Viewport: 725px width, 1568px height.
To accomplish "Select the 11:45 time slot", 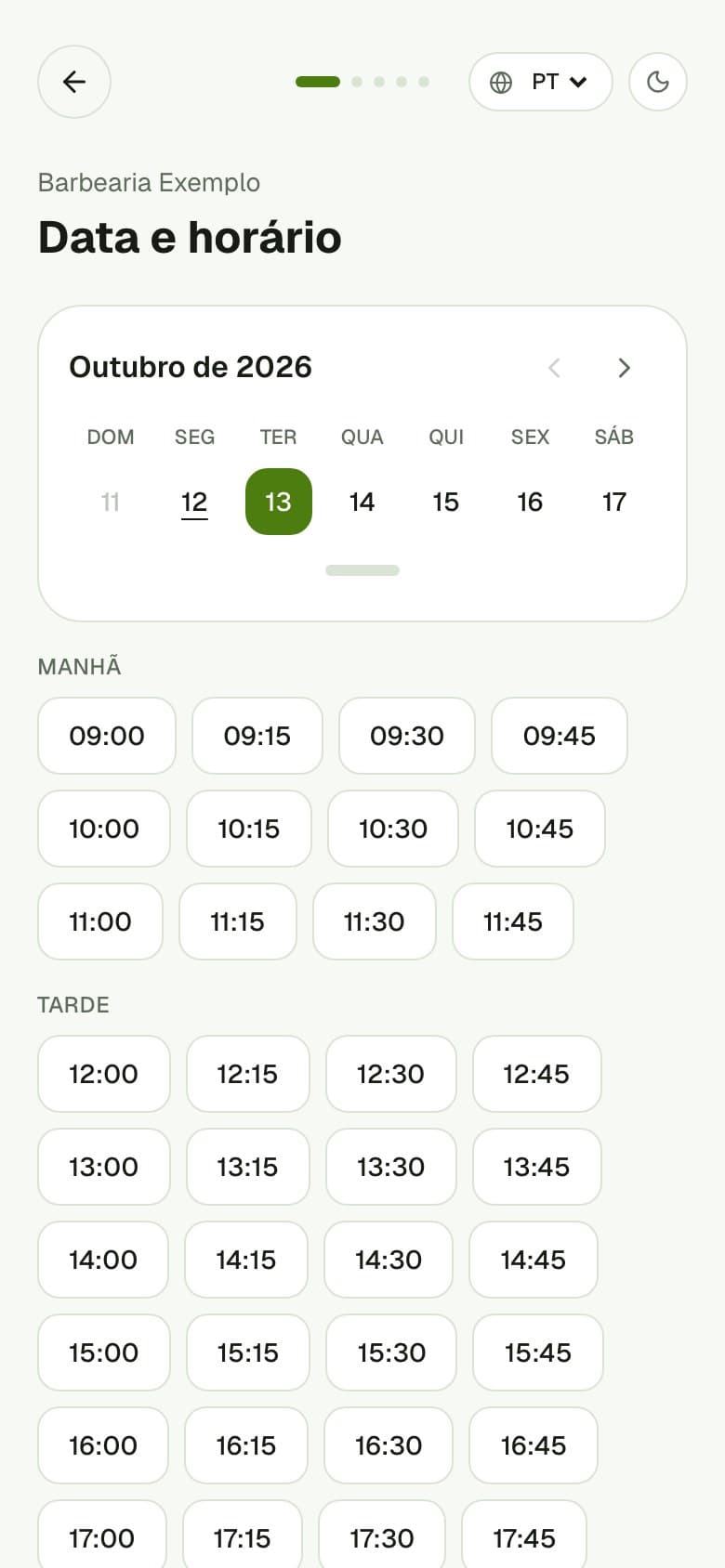I will (x=513, y=921).
